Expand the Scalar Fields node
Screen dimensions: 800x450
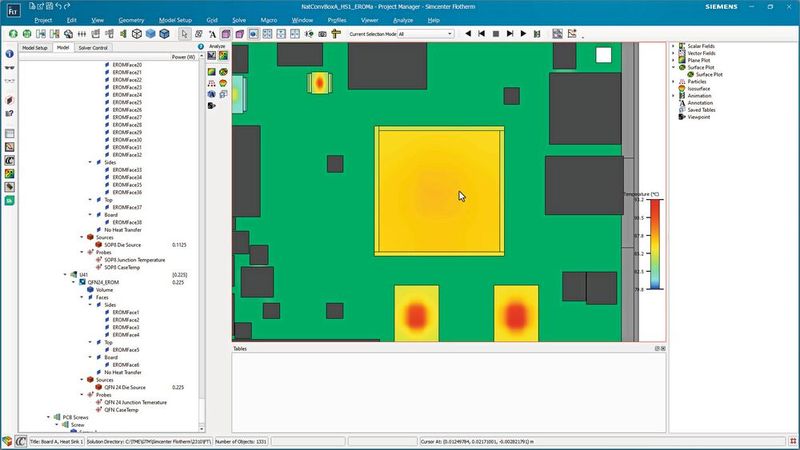click(673, 46)
